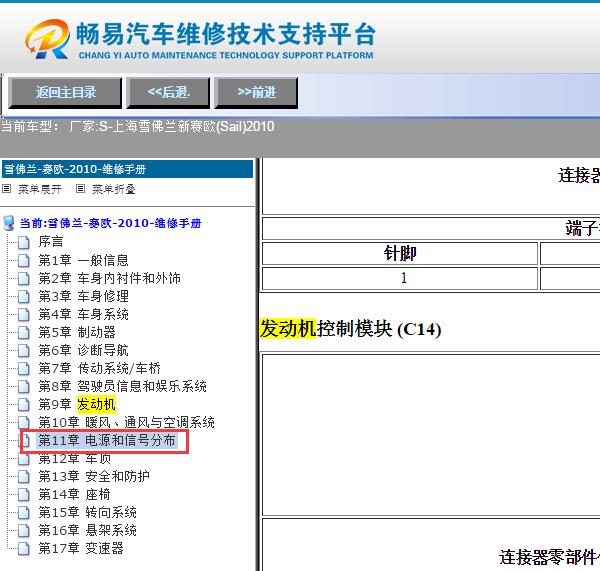Collapse all menus via 菜单折叠
The height and width of the screenshot is (571, 600).
point(114,189)
